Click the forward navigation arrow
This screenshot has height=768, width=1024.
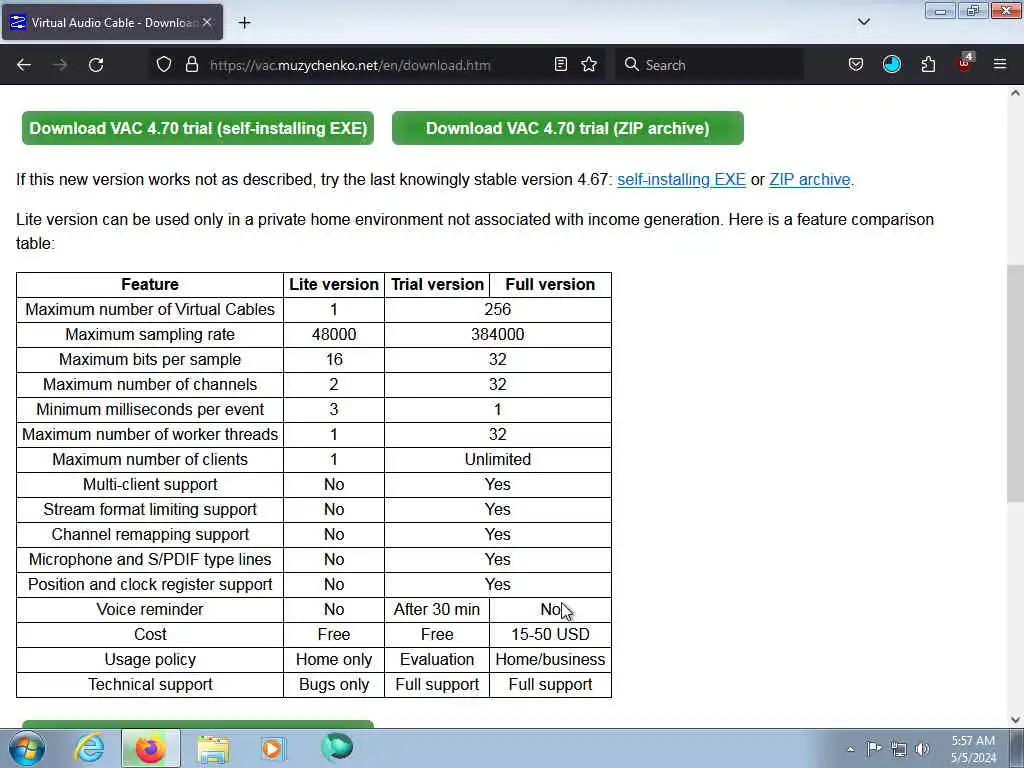pyautogui.click(x=60, y=65)
